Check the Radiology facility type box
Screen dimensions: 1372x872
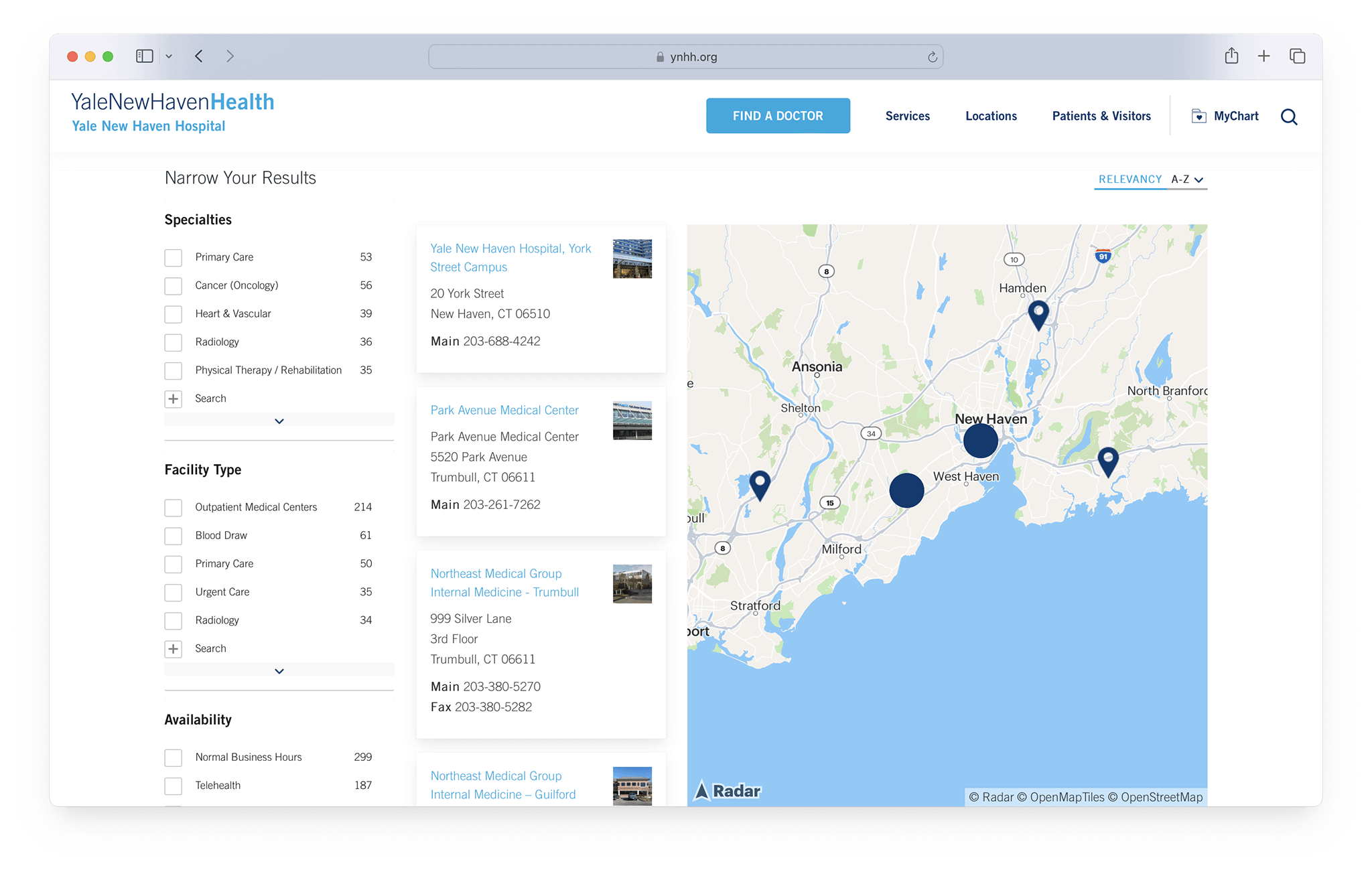174,620
